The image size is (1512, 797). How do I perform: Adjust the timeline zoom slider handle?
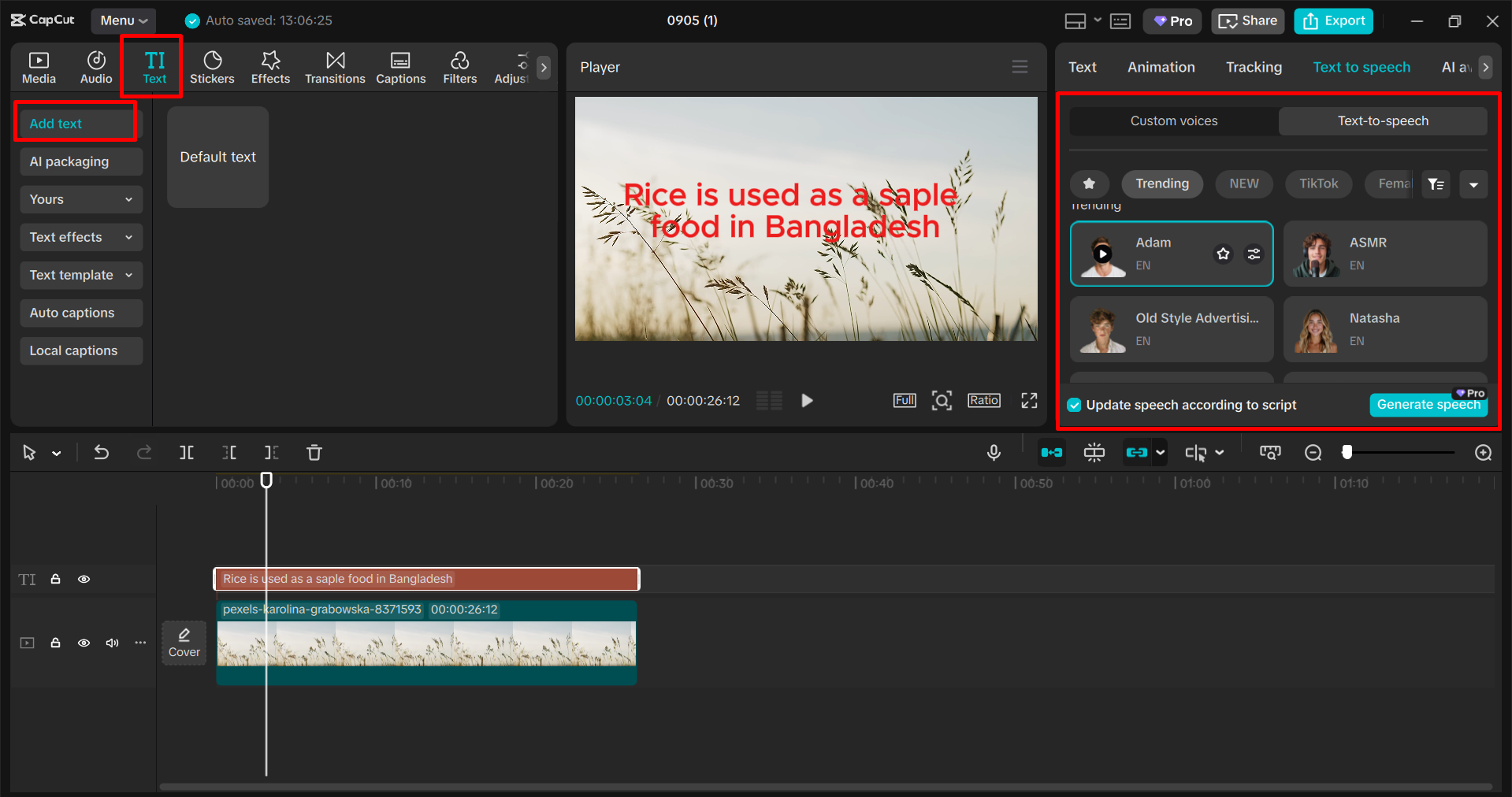click(1347, 452)
